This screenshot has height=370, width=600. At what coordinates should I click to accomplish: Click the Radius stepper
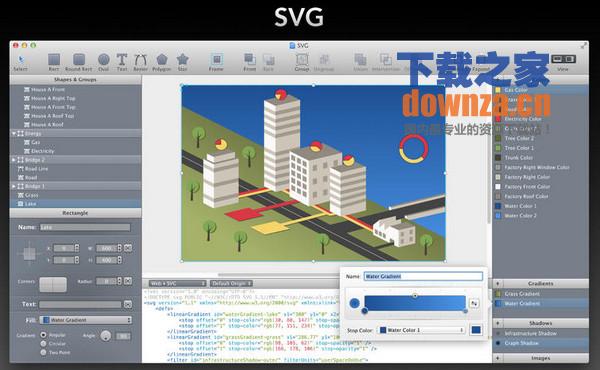[119, 281]
